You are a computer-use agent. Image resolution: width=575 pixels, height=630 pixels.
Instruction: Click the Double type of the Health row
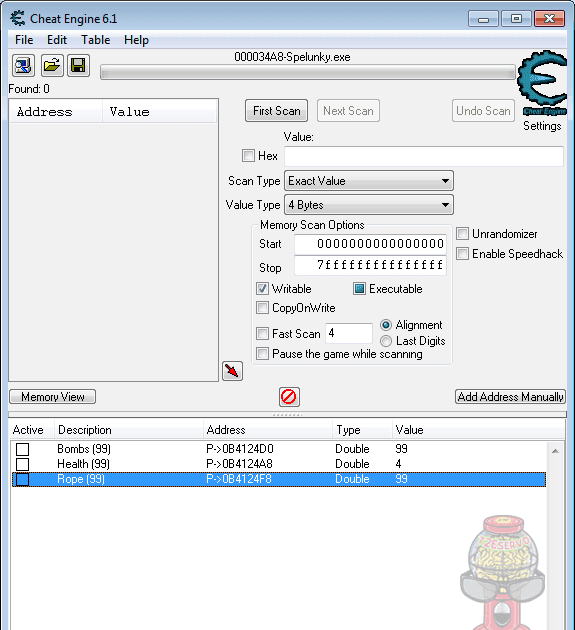352,464
